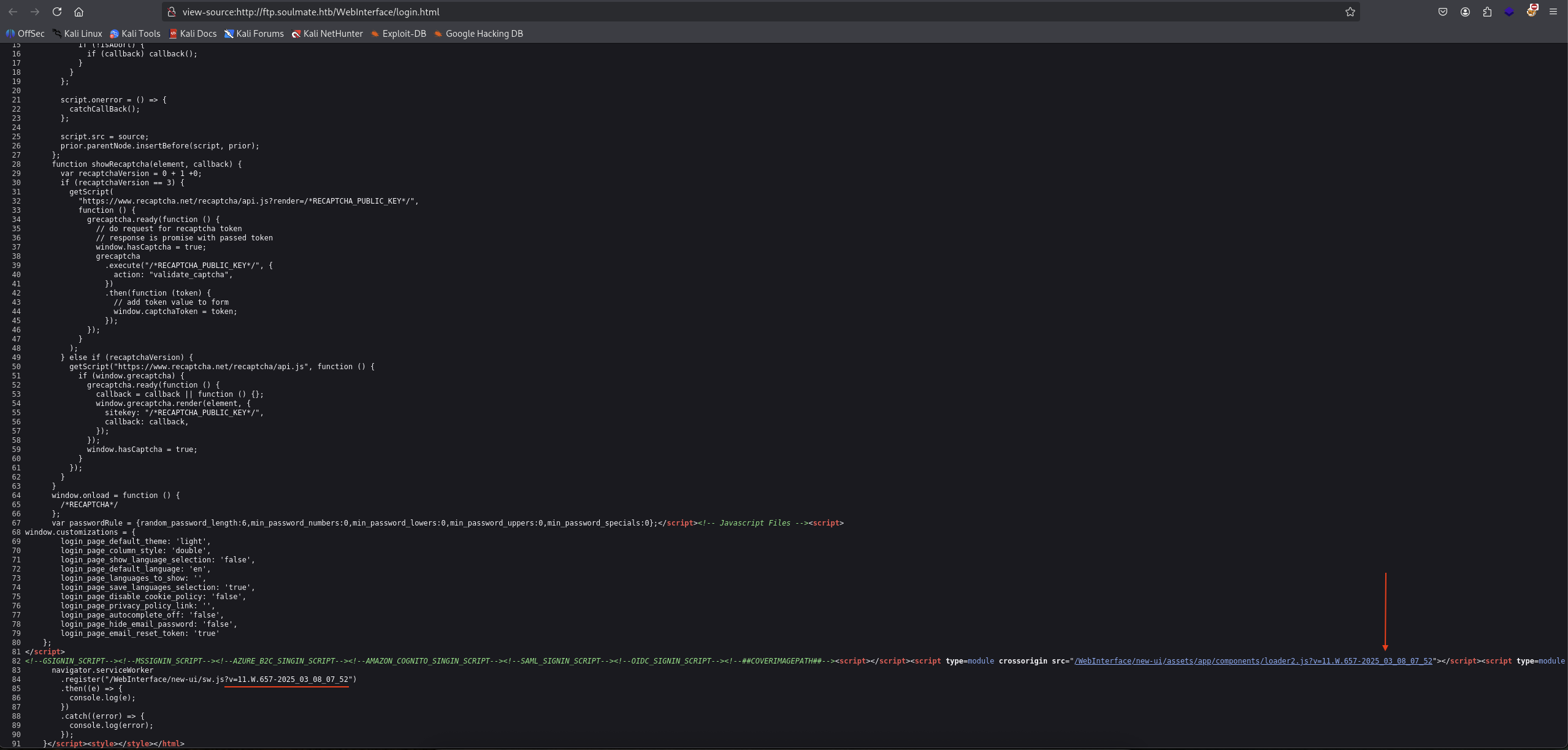Open the Google Hacking DB bookmark

click(478, 34)
